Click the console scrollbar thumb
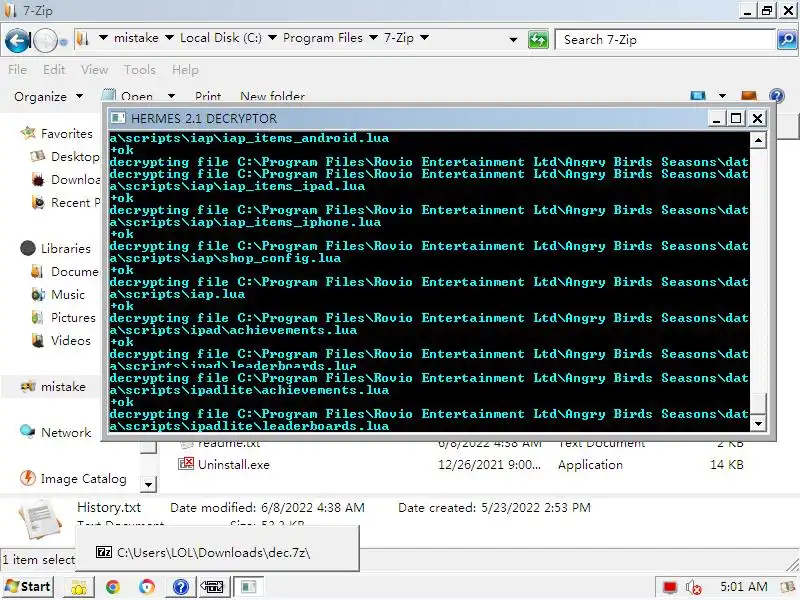 click(758, 404)
